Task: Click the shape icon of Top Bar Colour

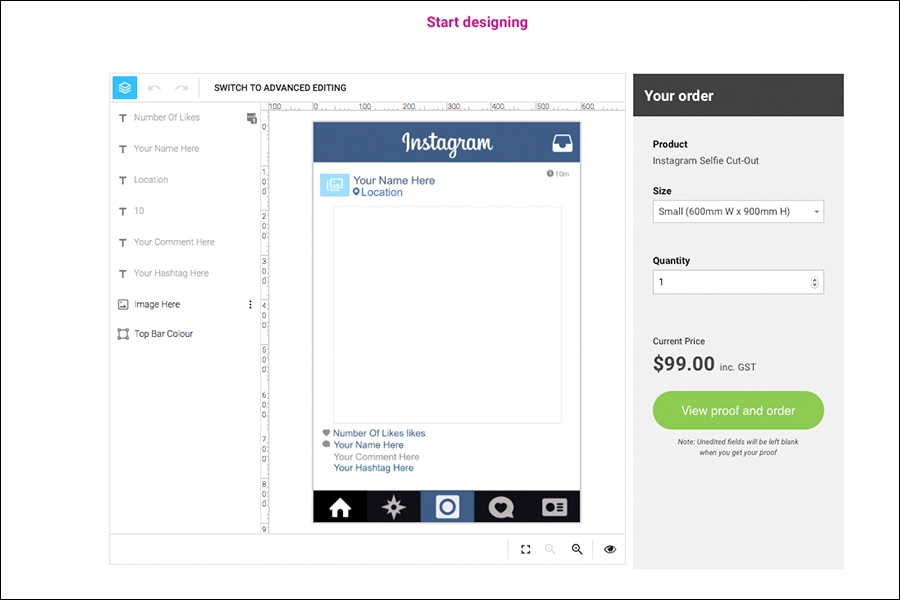Action: [123, 334]
